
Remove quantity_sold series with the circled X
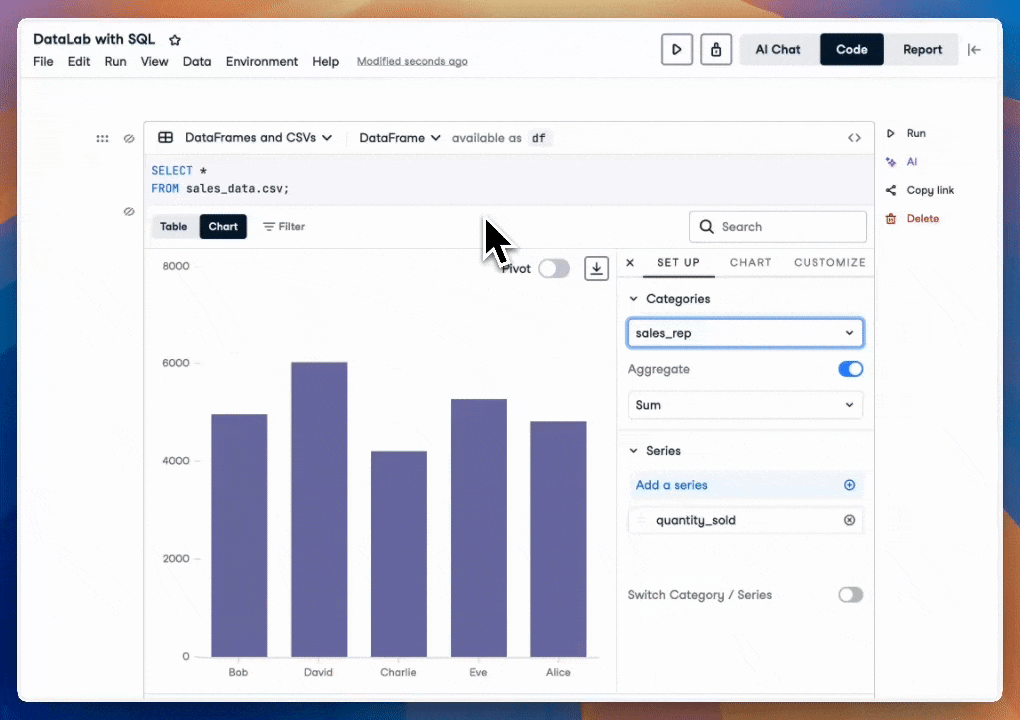[849, 520]
